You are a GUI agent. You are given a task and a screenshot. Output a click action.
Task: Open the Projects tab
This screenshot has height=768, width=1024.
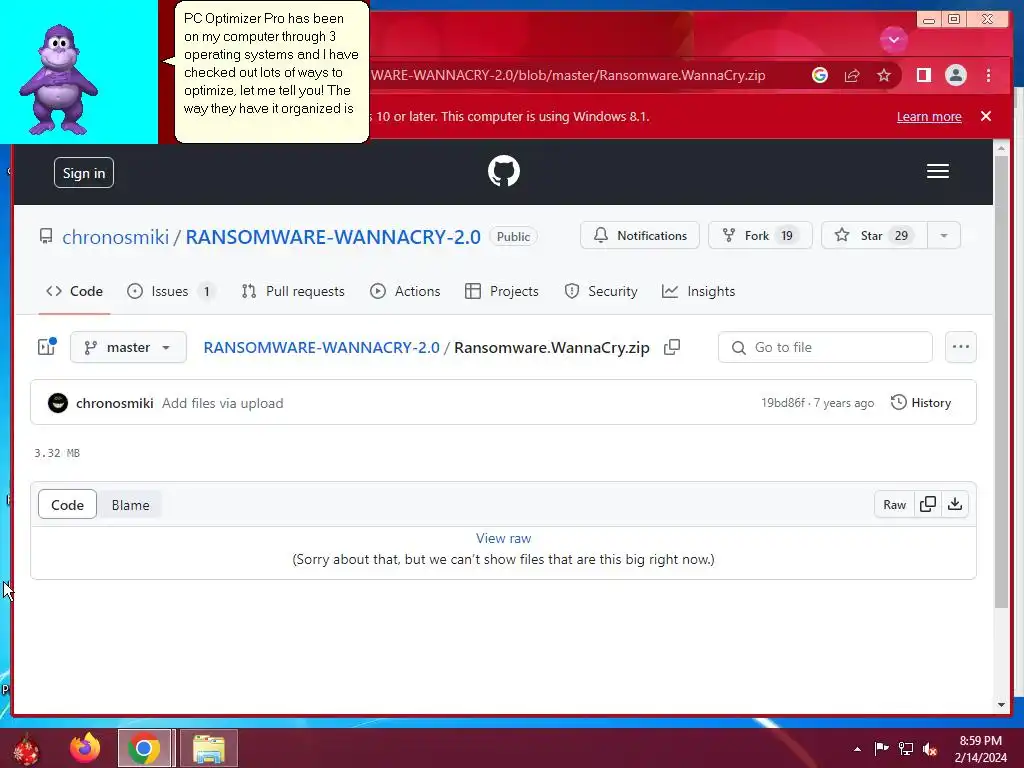pos(502,291)
